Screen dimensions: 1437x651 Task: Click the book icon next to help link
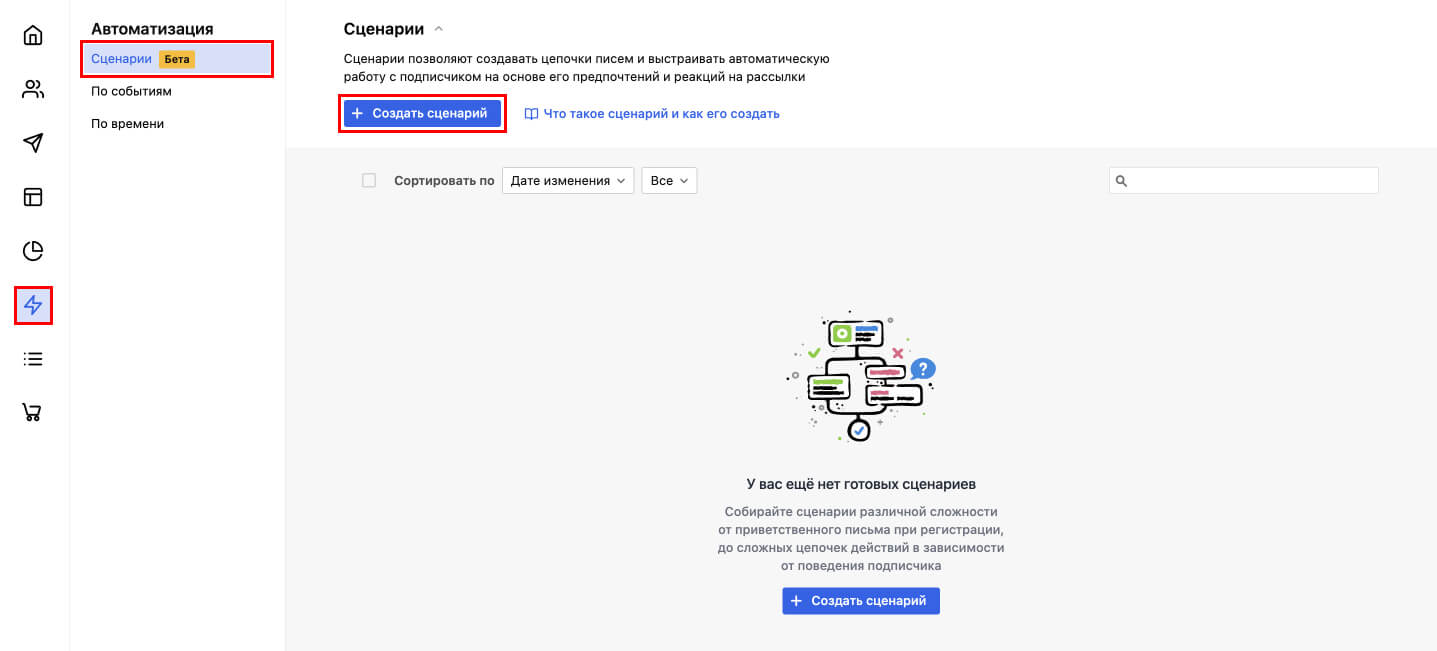[531, 113]
